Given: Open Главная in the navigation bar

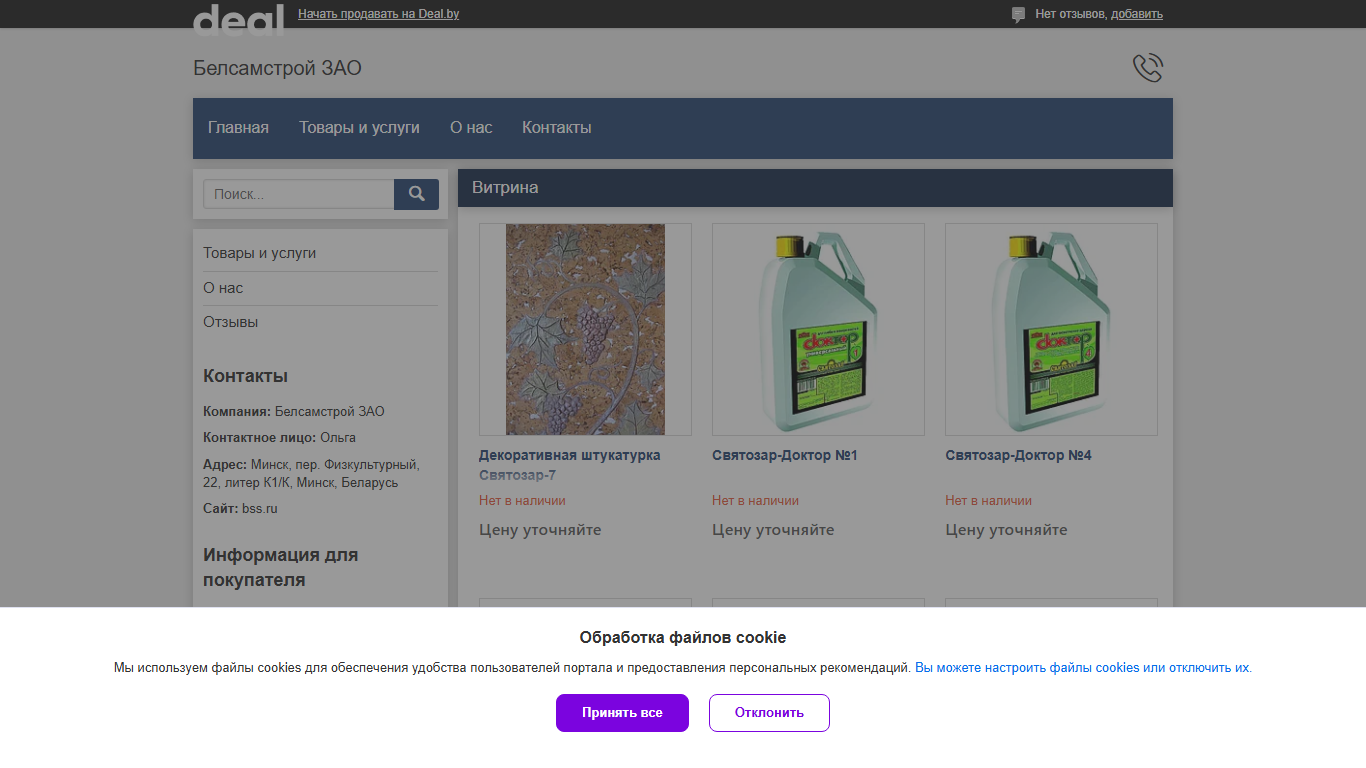Looking at the screenshot, I should (238, 128).
